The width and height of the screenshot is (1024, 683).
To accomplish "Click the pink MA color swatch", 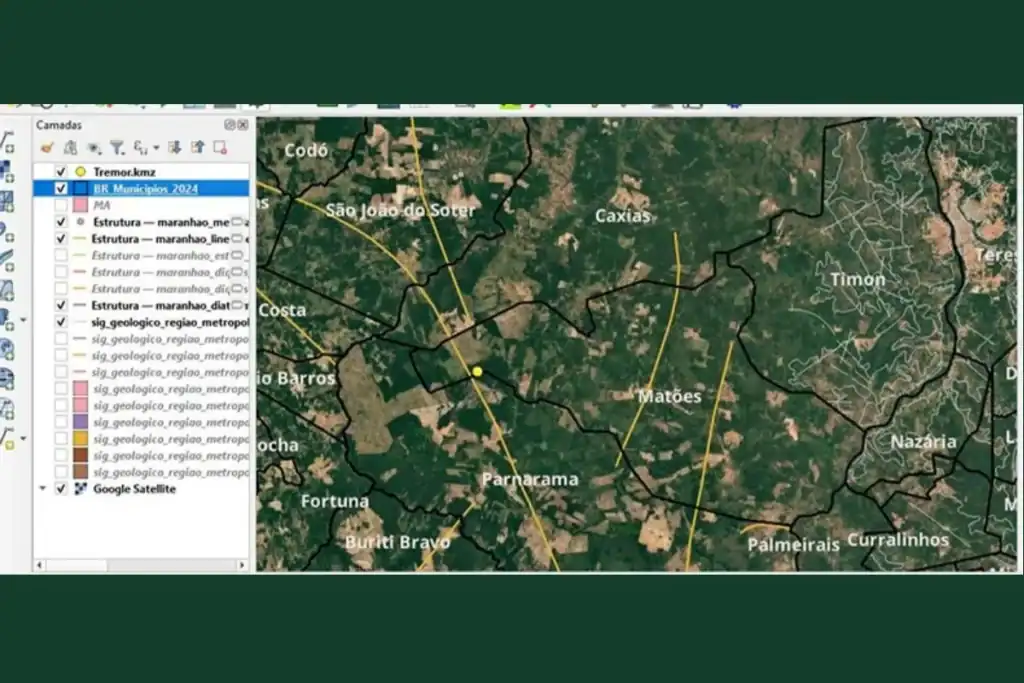I will (x=80, y=204).
